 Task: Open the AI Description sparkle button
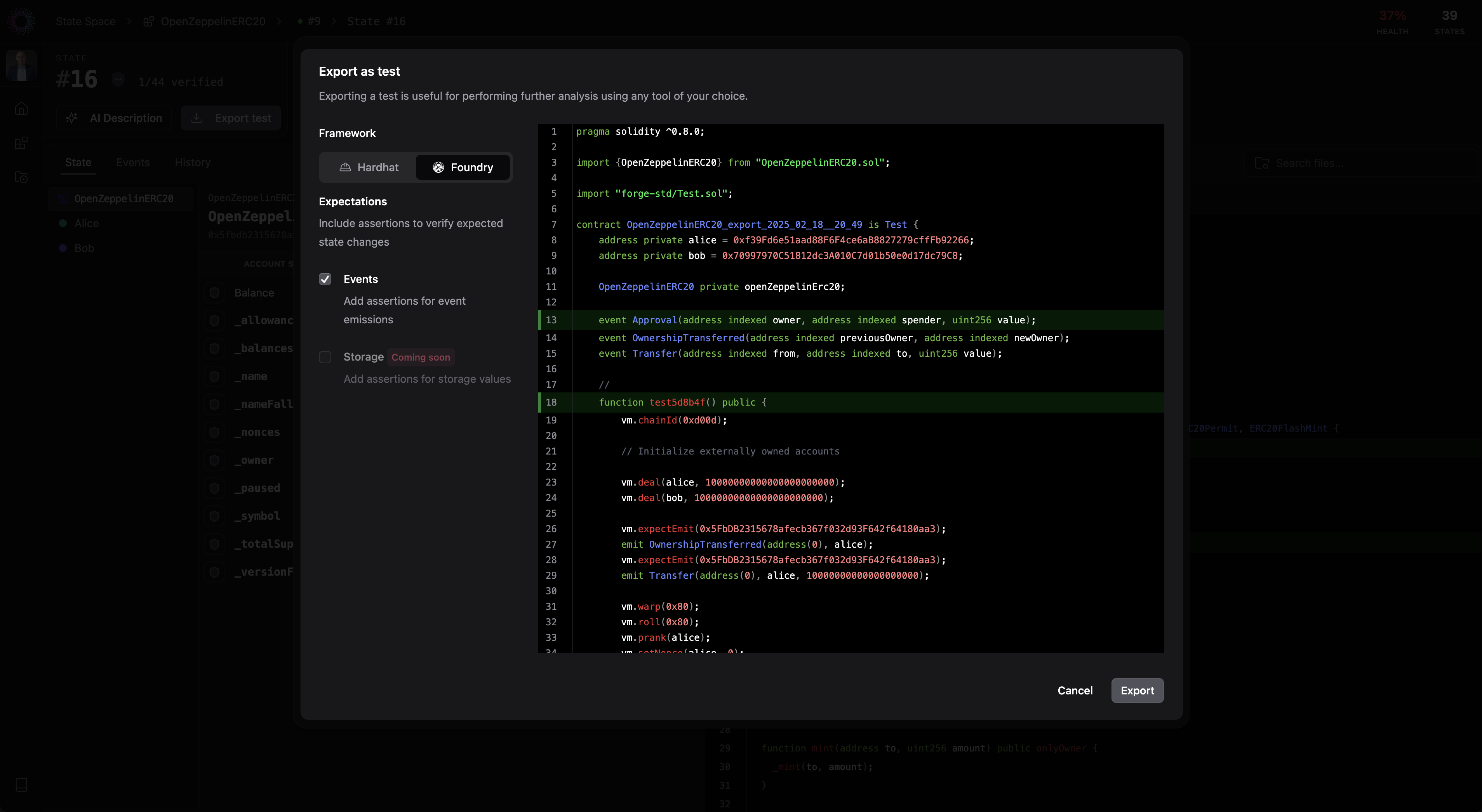click(x=114, y=118)
